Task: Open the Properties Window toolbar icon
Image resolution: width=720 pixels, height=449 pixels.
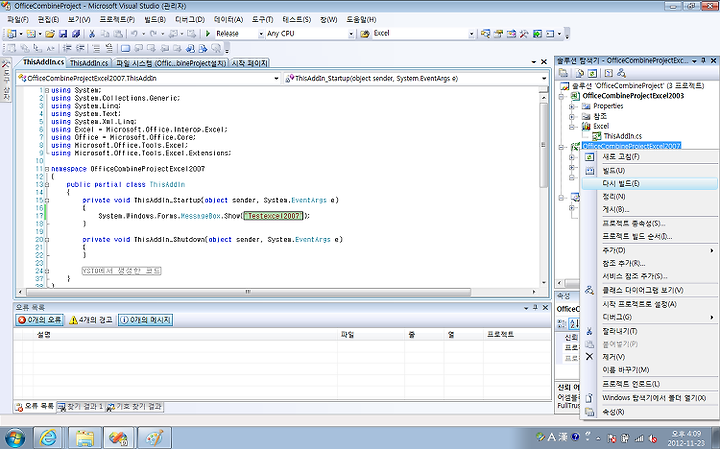Action: (498, 34)
